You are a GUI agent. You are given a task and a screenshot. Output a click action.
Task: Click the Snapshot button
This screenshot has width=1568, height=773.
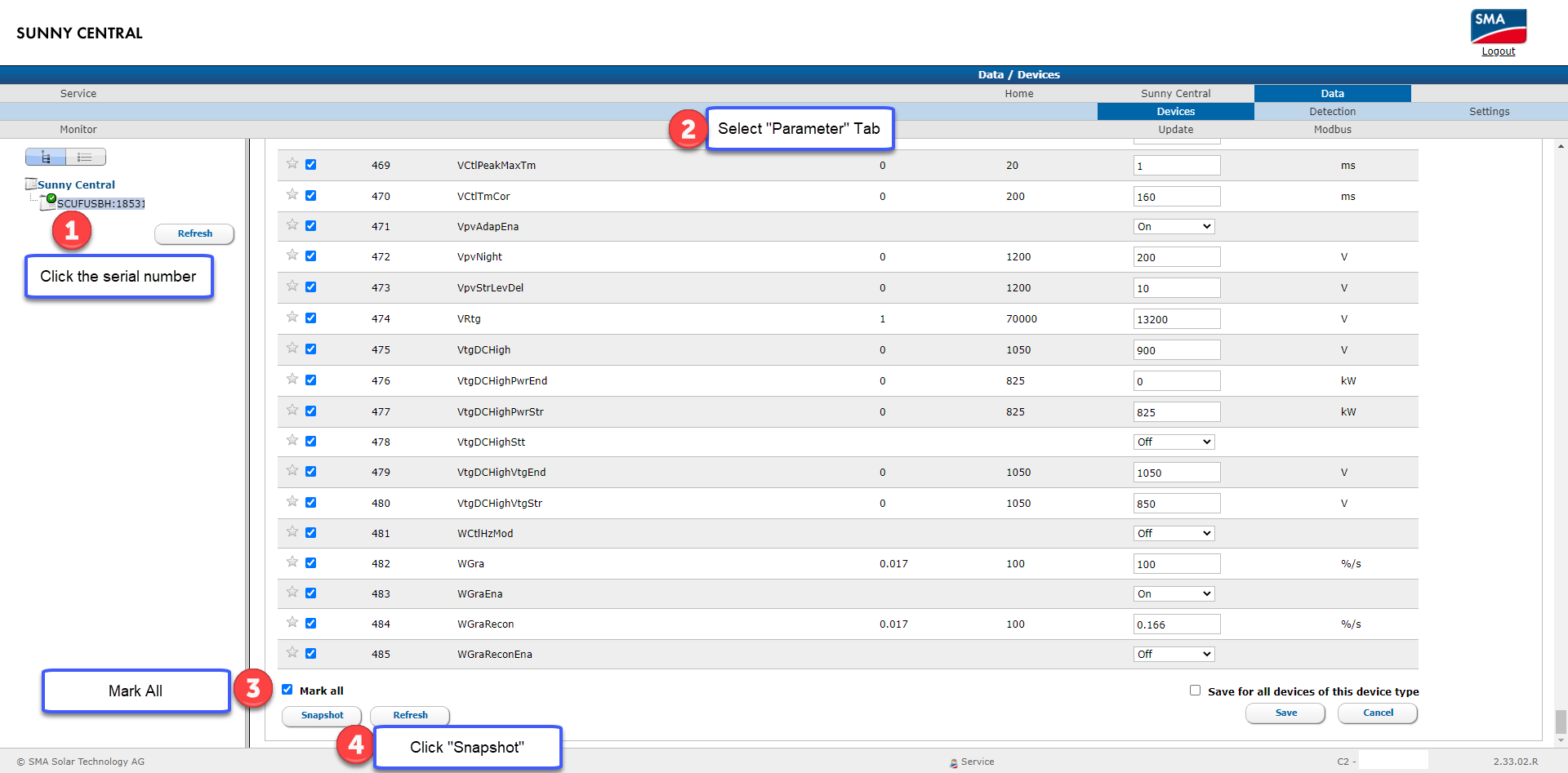click(322, 715)
